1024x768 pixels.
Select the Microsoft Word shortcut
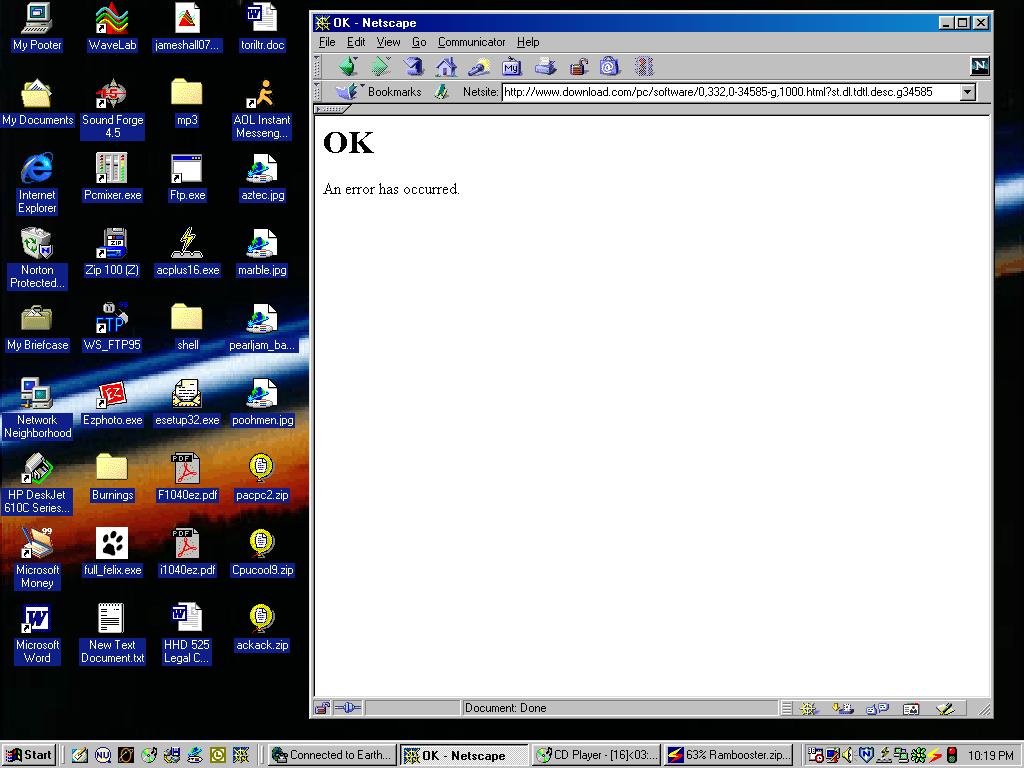tap(37, 634)
